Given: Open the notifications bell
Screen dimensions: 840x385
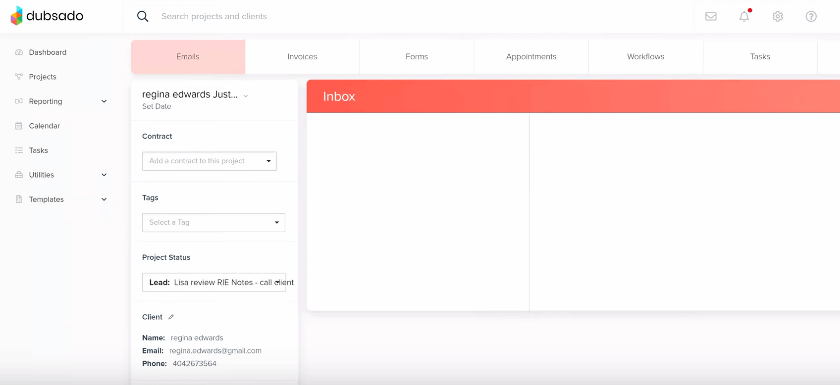Looking at the screenshot, I should point(744,17).
